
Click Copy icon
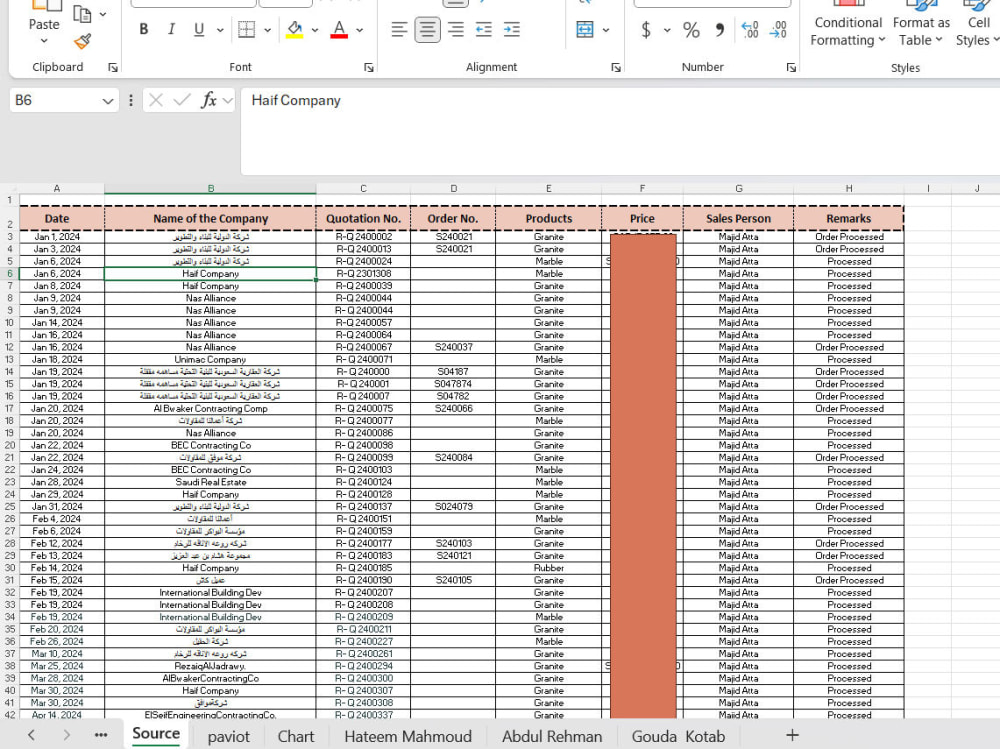[82, 14]
